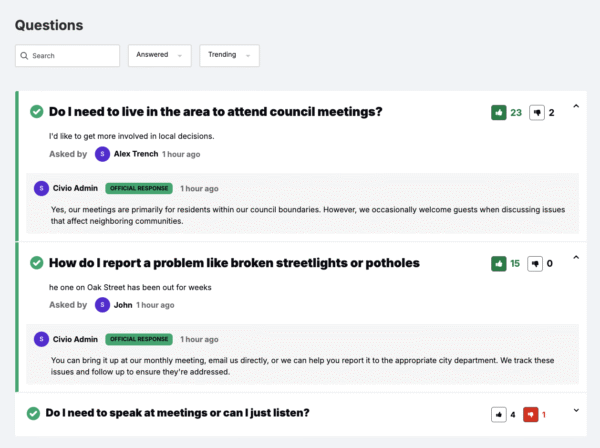
Task: Click the Official Response badge in first answer
Action: 139,188
